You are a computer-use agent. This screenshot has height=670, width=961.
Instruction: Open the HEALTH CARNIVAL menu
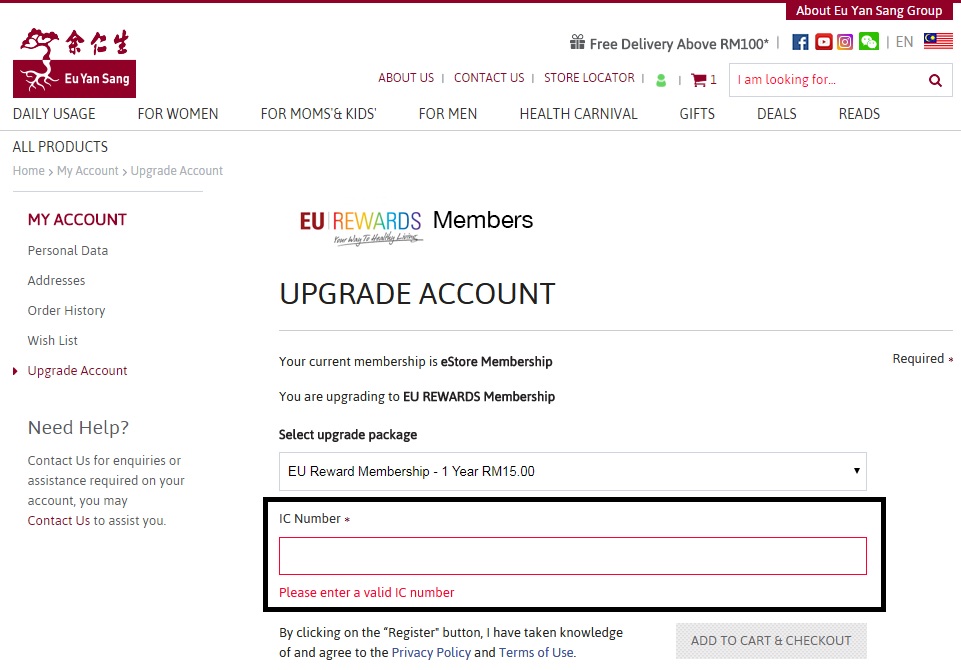click(x=578, y=114)
